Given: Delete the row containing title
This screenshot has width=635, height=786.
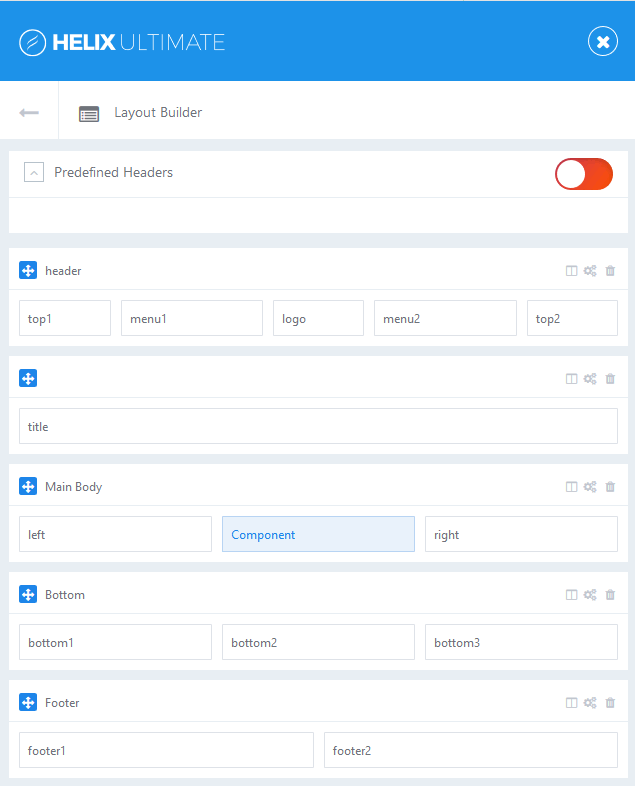Looking at the screenshot, I should pos(610,379).
